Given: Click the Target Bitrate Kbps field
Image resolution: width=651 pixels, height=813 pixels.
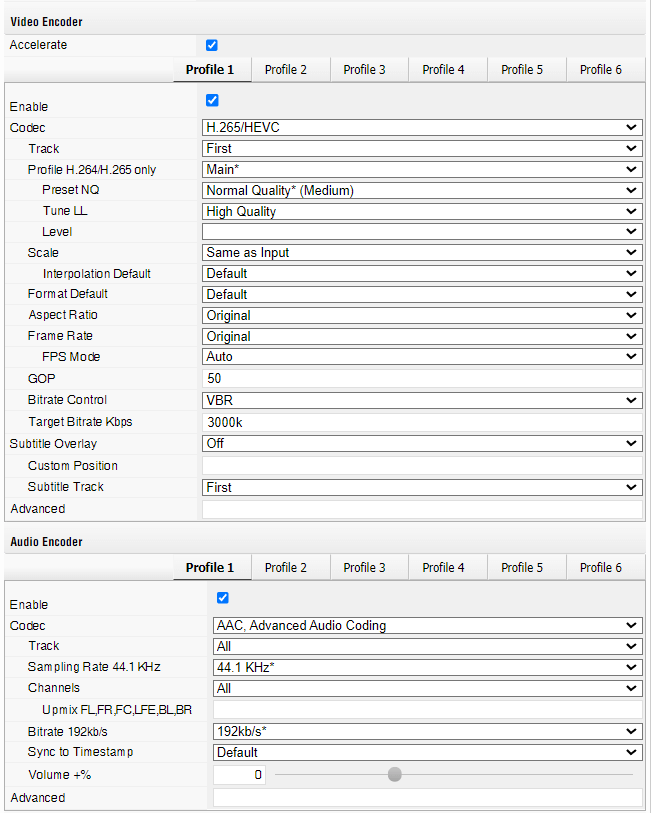Looking at the screenshot, I should click(421, 422).
